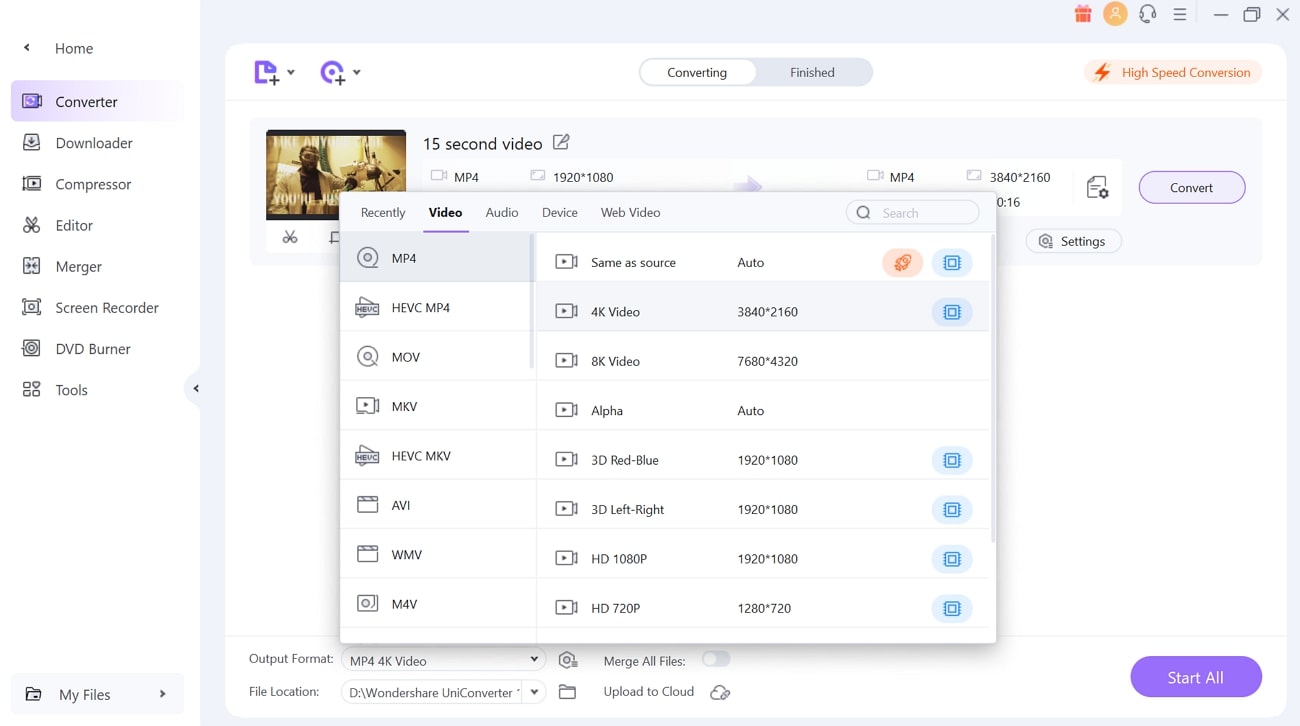Open the DVD Burner section
This screenshot has width=1300, height=726.
[95, 348]
